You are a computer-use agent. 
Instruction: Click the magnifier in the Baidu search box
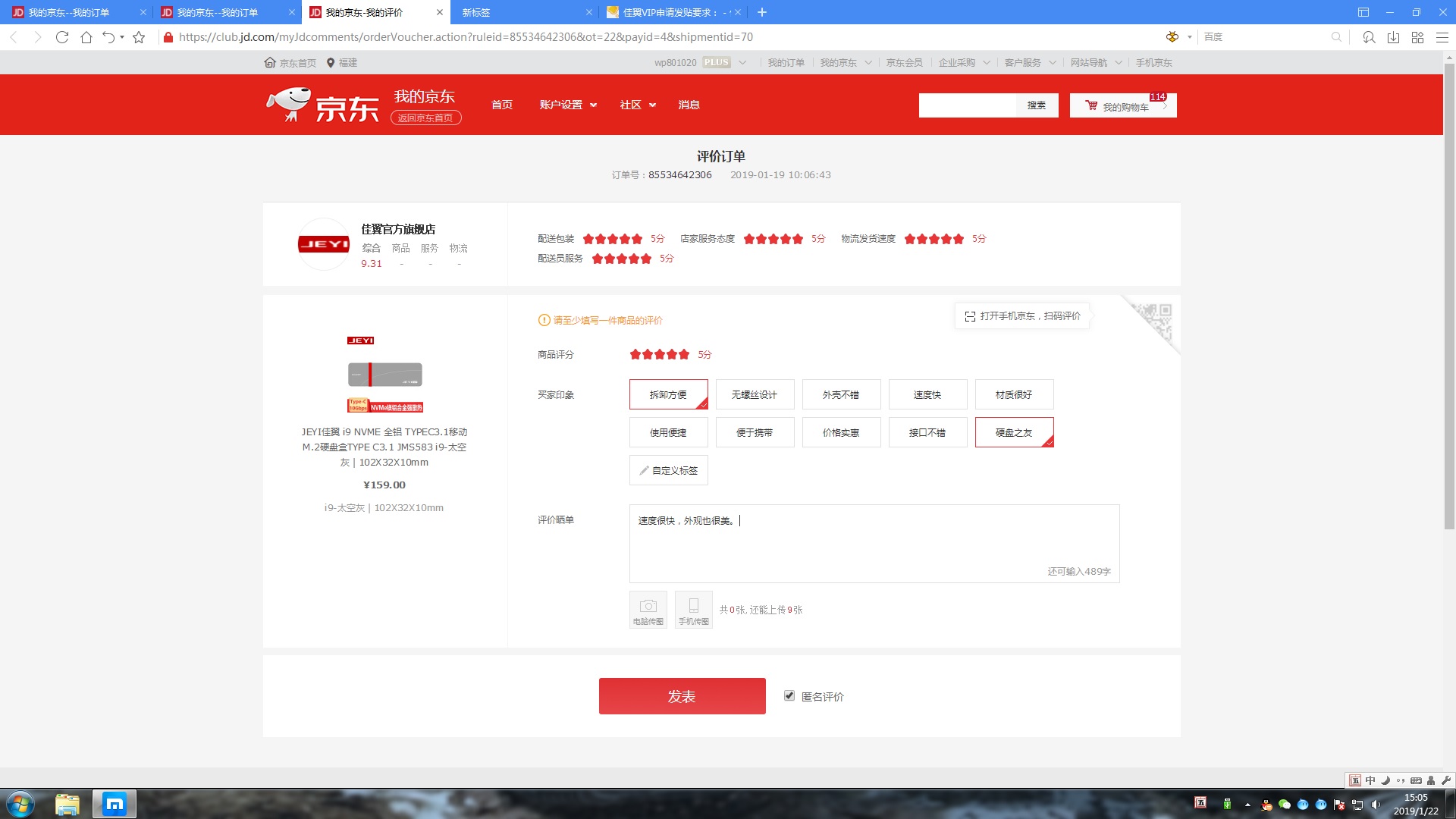coord(1336,36)
